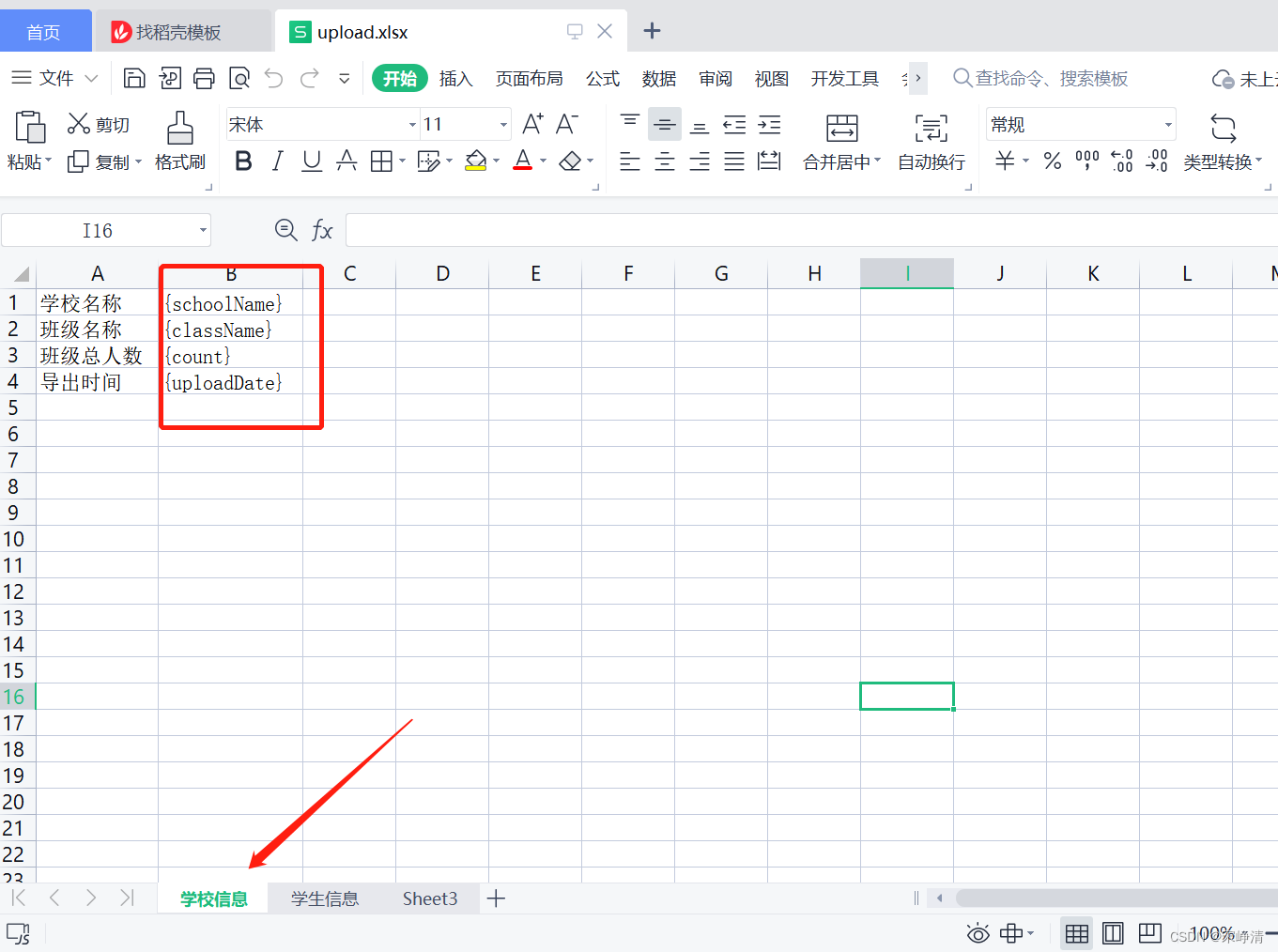The height and width of the screenshot is (952, 1278).
Task: Apply cell borders icon
Action: pyautogui.click(x=381, y=161)
